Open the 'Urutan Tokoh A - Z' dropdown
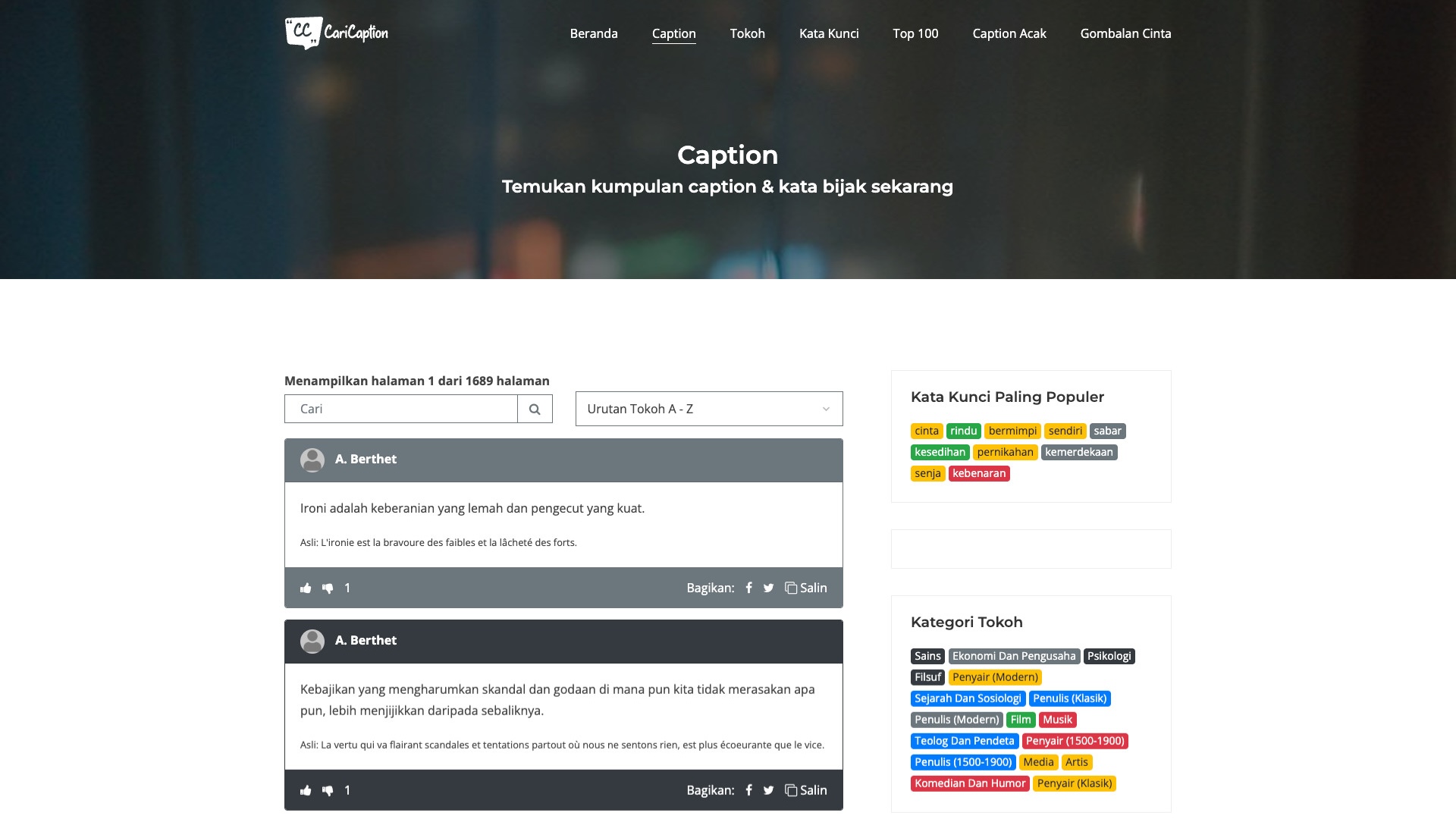This screenshot has height=819, width=1456. (x=708, y=409)
